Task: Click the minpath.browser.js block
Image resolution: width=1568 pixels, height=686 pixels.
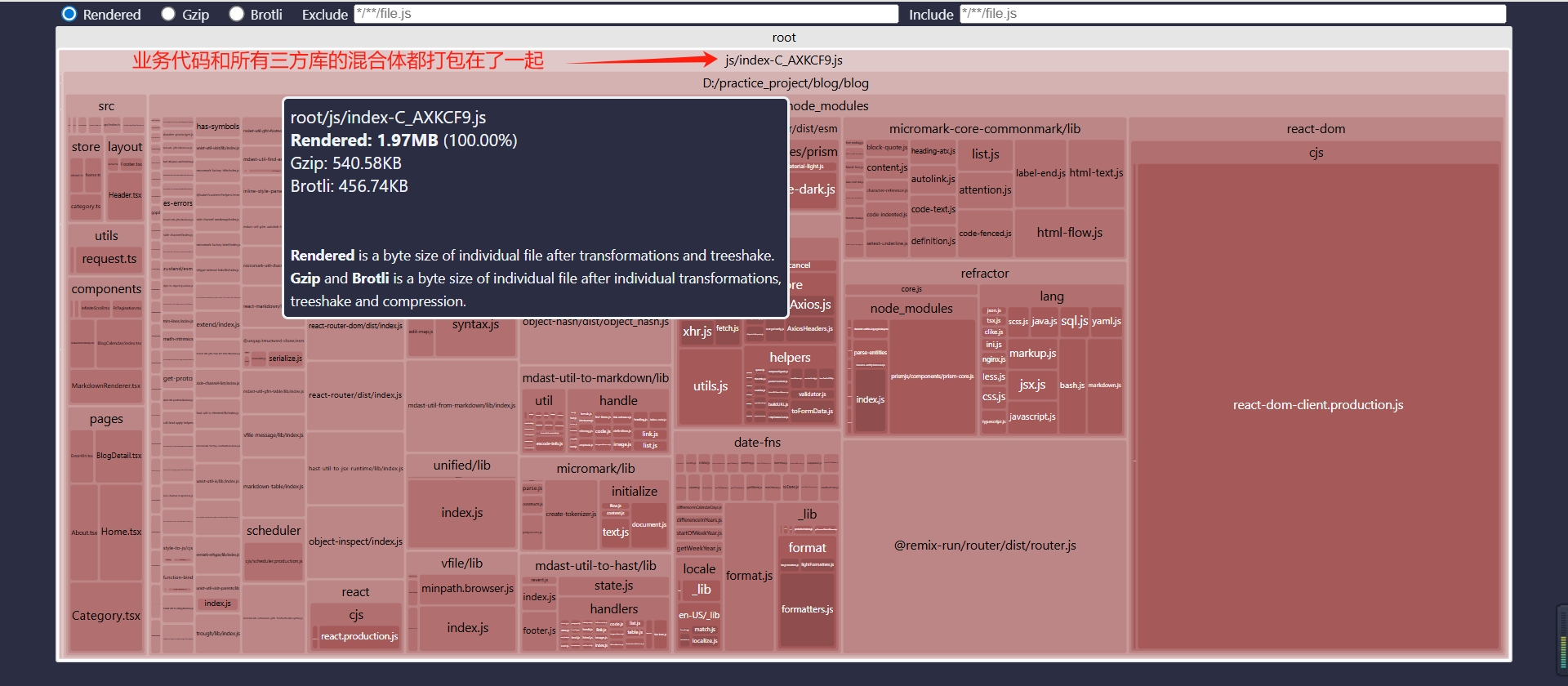Action: pos(467,589)
